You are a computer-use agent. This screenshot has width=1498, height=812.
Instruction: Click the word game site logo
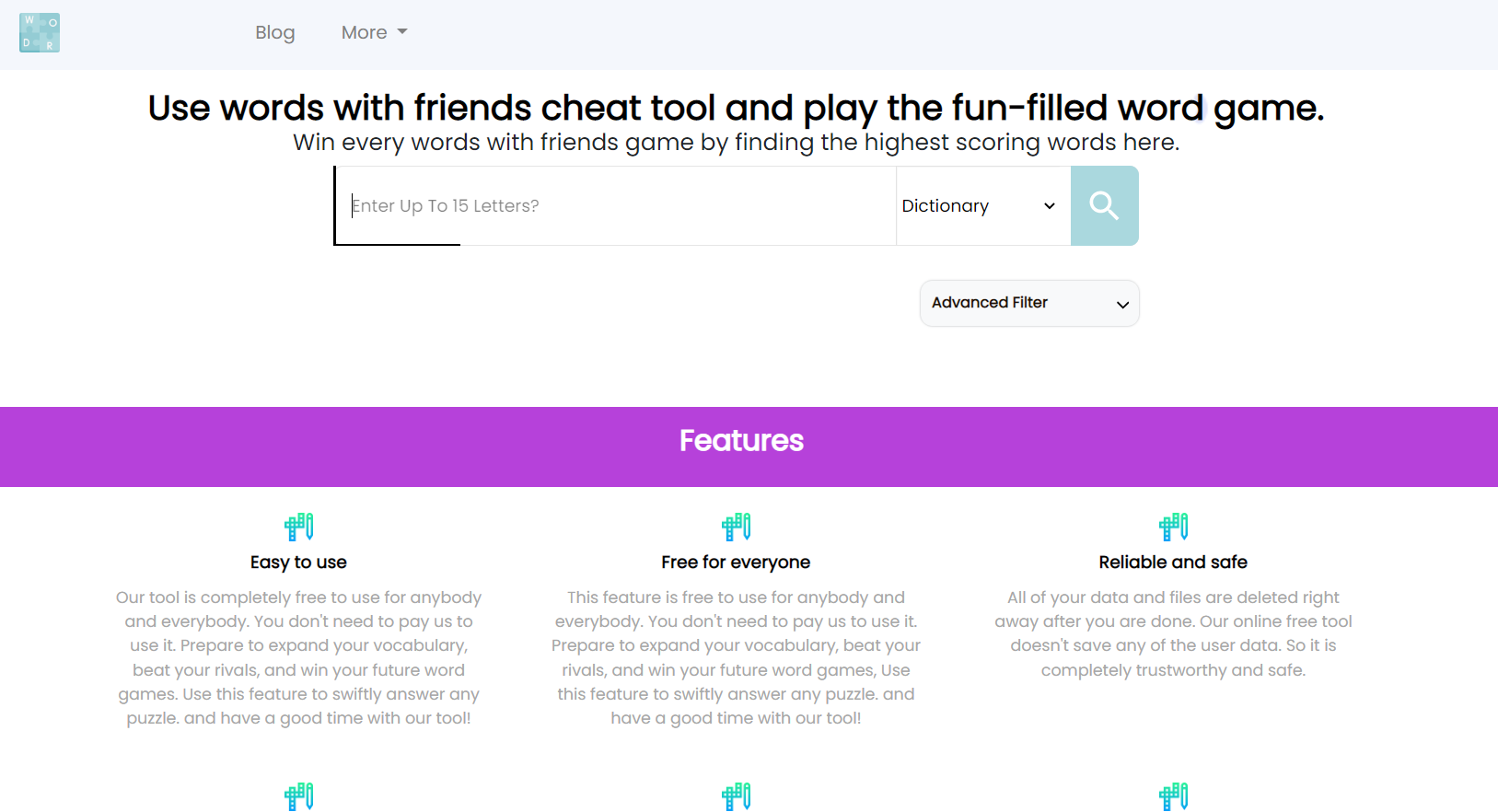coord(40,33)
